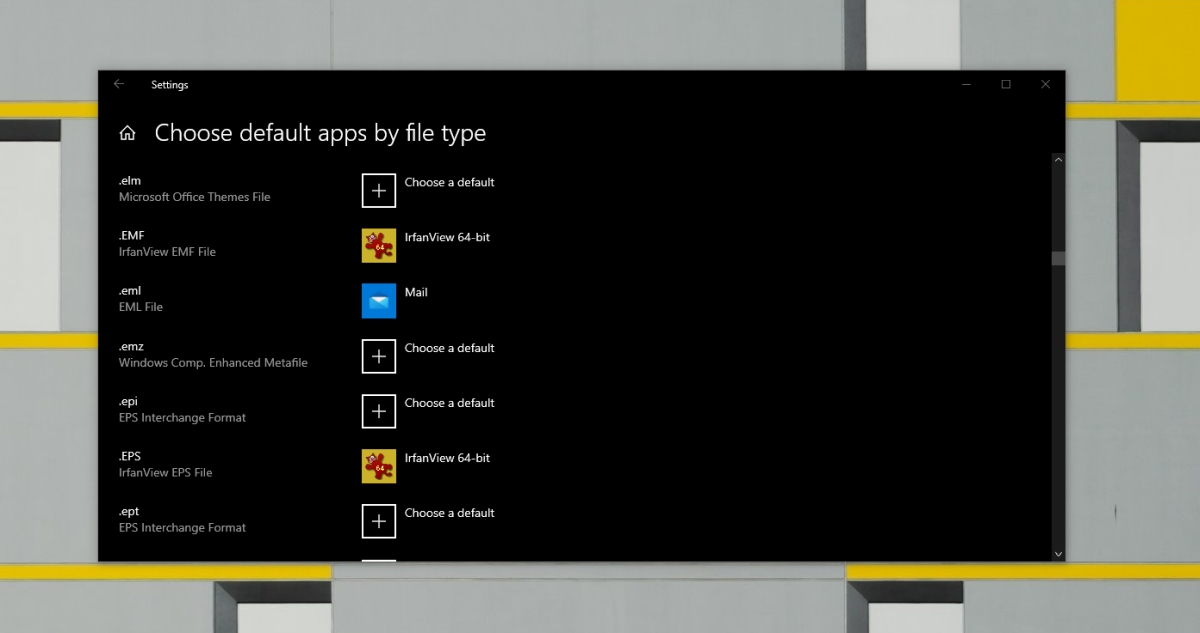Choose a default for .ept files

449,513
